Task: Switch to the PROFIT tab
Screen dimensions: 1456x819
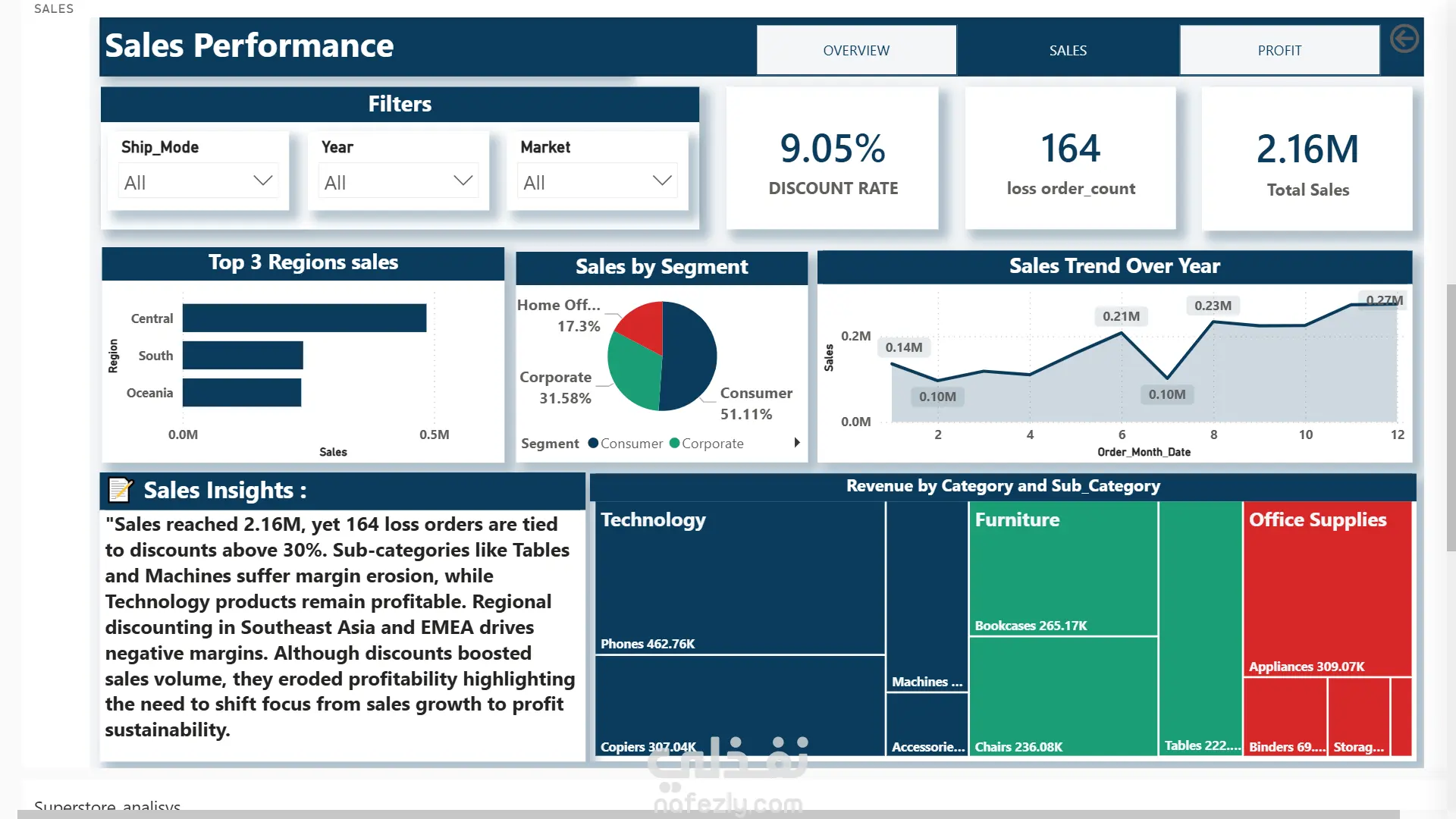Action: tap(1279, 50)
